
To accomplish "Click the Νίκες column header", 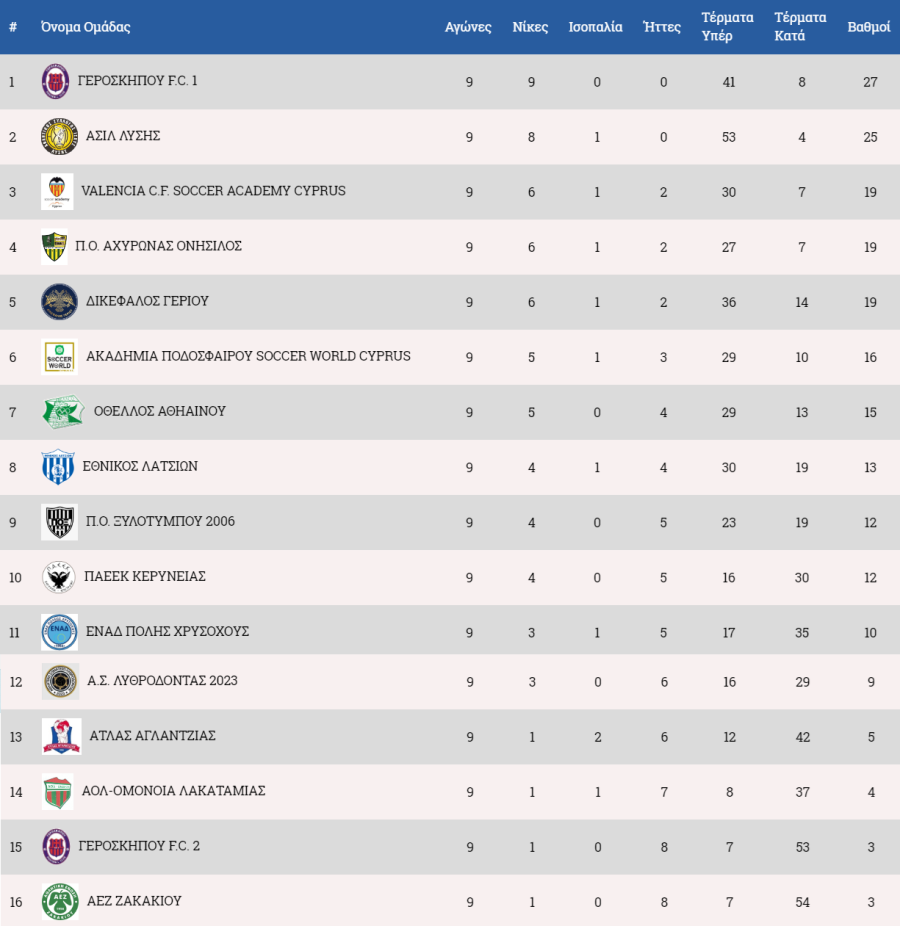I will pos(530,27).
